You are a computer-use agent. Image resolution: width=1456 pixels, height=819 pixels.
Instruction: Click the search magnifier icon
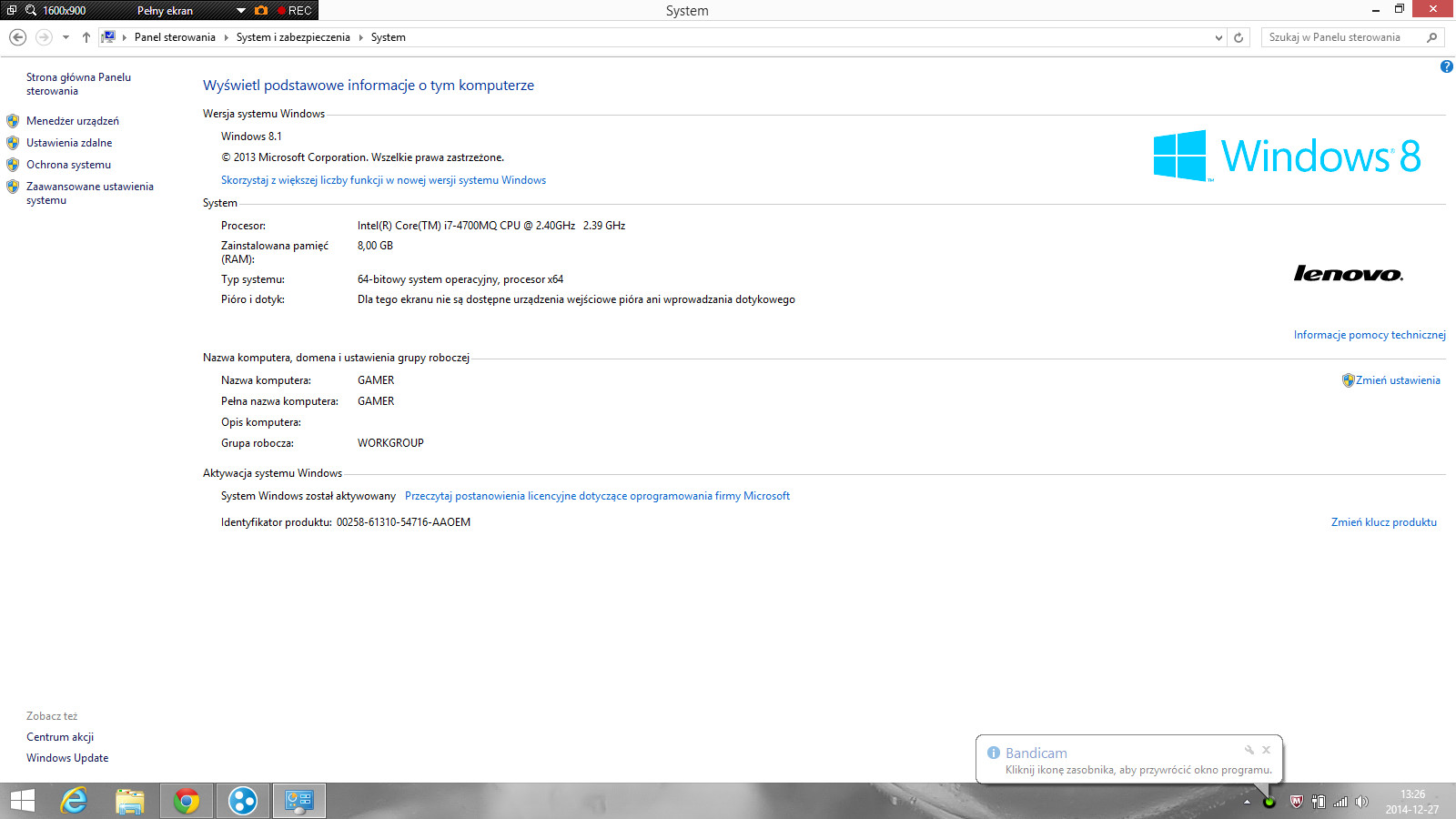pos(1431,37)
